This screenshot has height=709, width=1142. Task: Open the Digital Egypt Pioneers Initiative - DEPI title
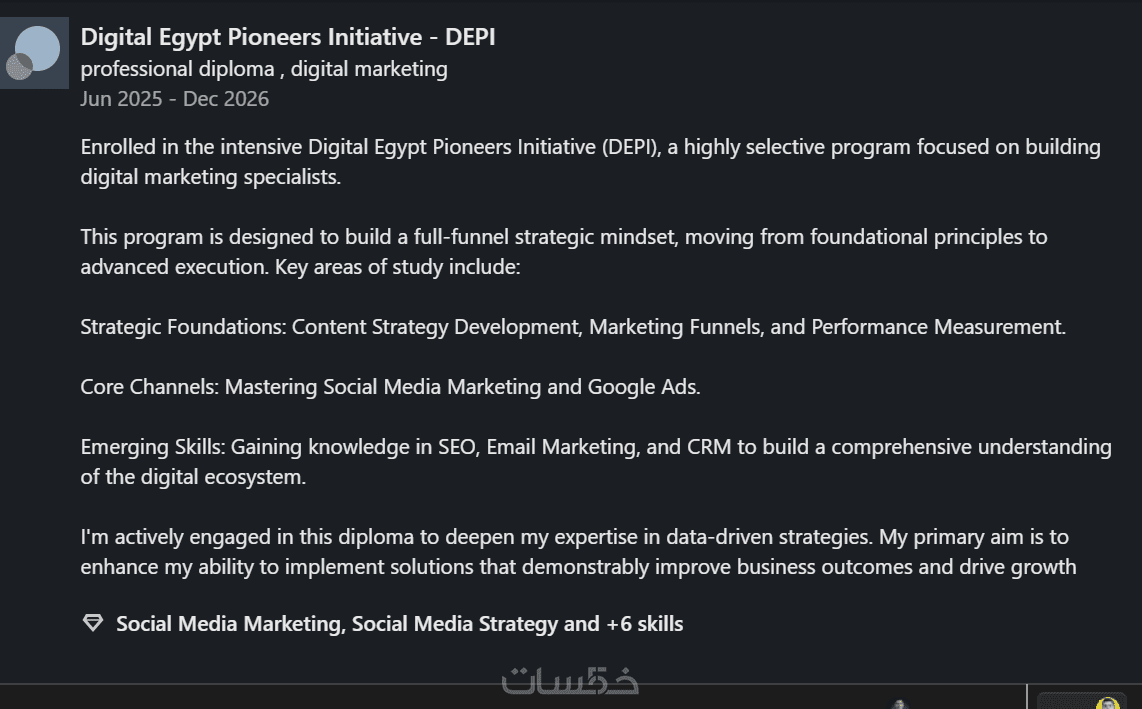point(287,37)
